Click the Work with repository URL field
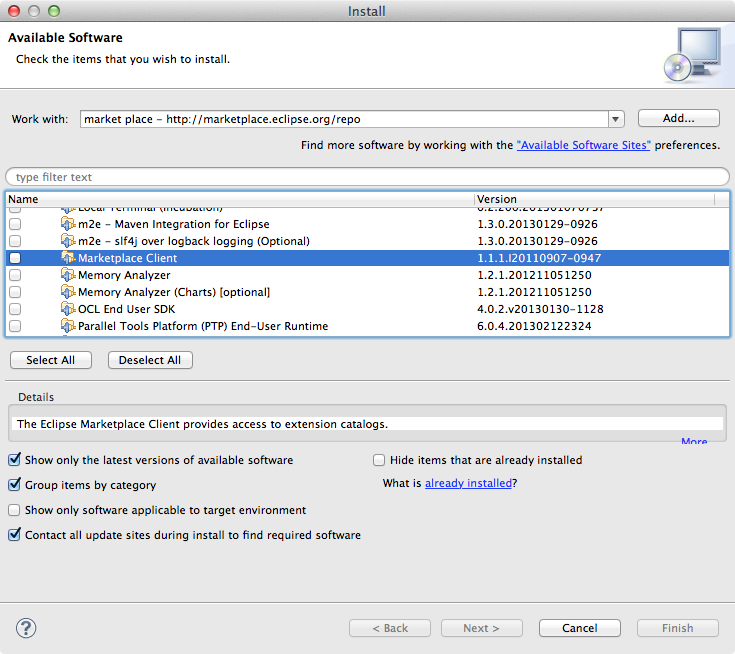Image resolution: width=735 pixels, height=654 pixels. (344, 119)
